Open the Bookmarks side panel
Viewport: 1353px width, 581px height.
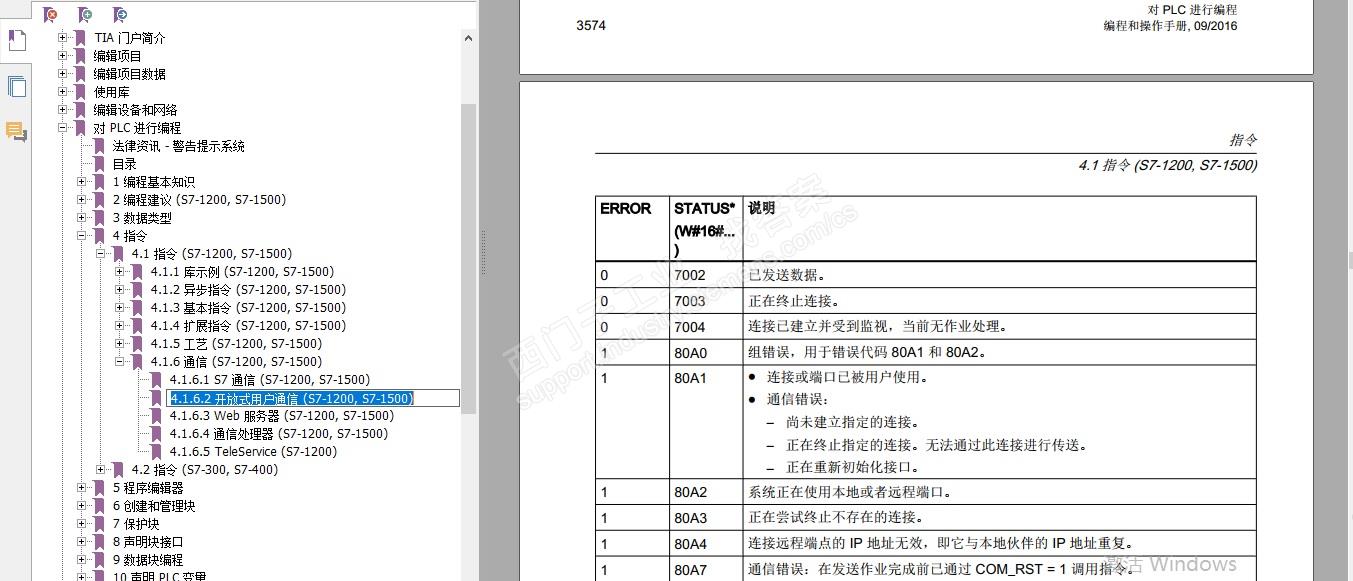tap(16, 41)
